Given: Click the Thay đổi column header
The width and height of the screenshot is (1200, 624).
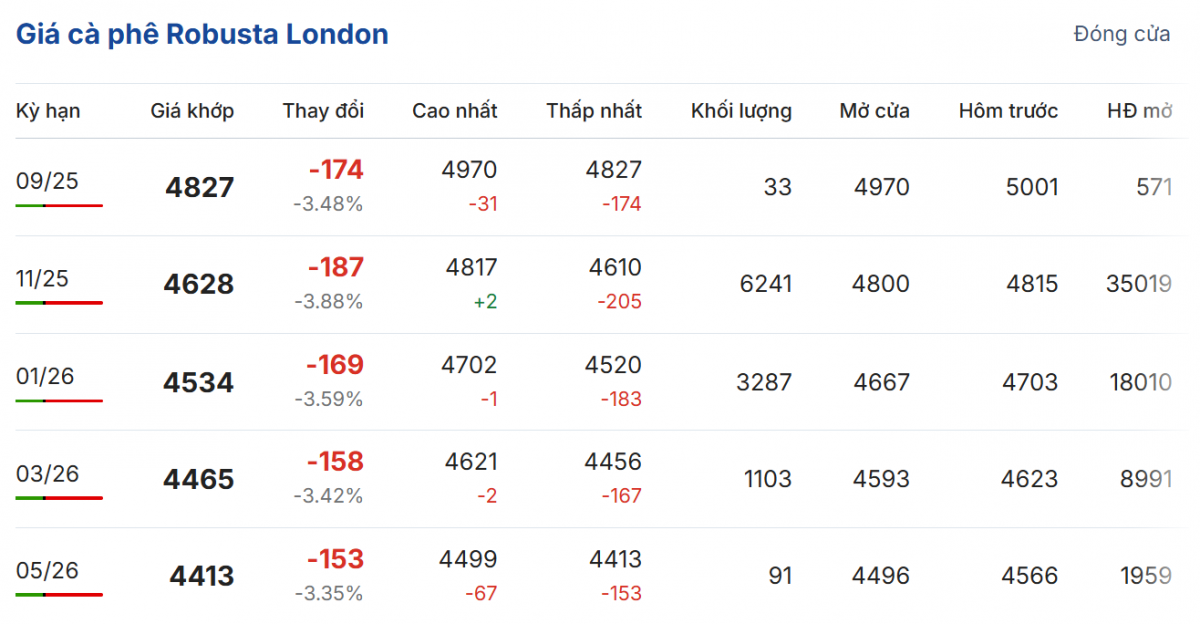Looking at the screenshot, I should point(323,111).
